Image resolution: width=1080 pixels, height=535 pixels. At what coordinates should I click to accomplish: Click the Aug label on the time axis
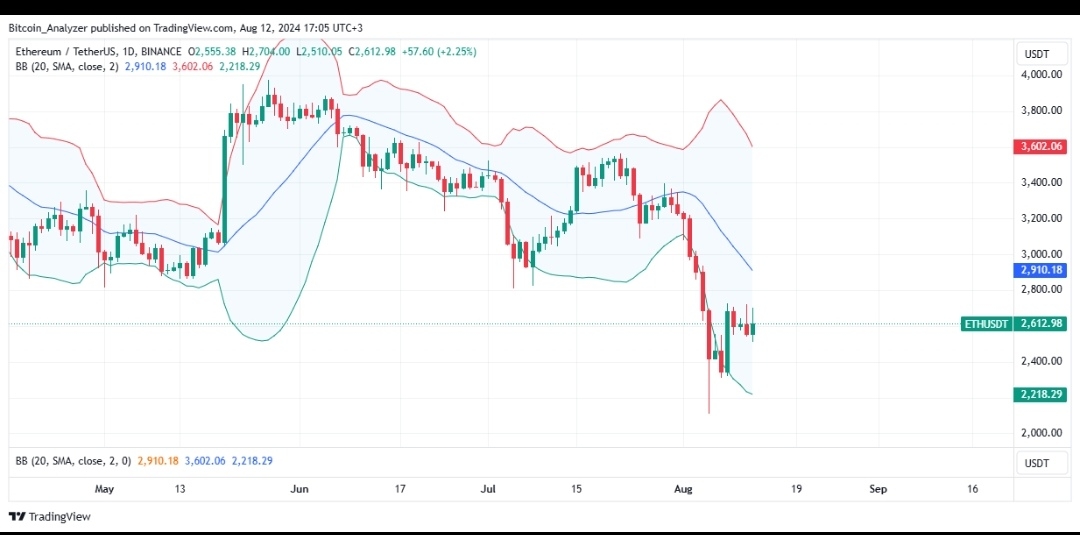click(683, 490)
